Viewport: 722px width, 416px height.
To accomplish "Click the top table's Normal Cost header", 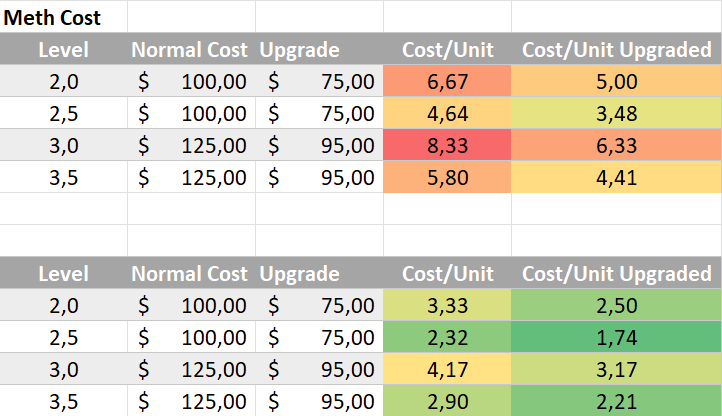I will 191,50.
